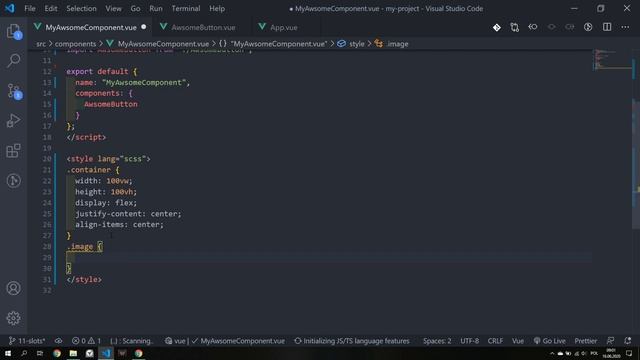
Task: Click the AwsomeButton component name on line 15
Action: [x=111, y=104]
